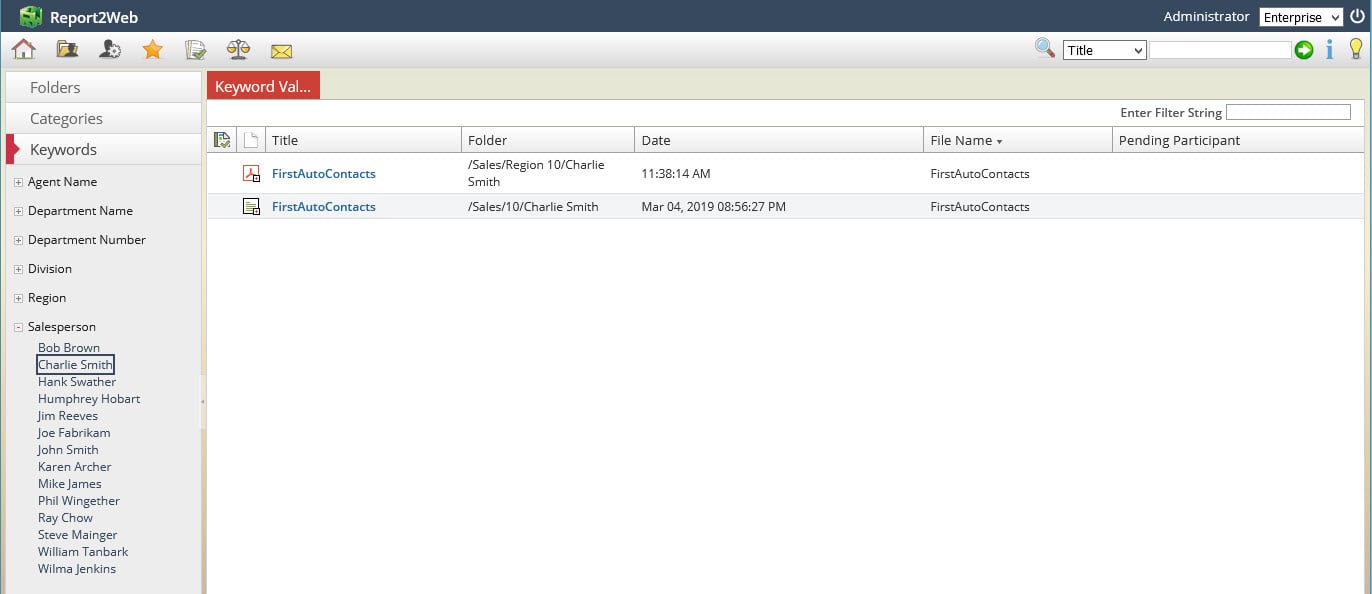This screenshot has height=594, width=1372.
Task: Switch to the Folders panel tab
Action: tap(55, 87)
